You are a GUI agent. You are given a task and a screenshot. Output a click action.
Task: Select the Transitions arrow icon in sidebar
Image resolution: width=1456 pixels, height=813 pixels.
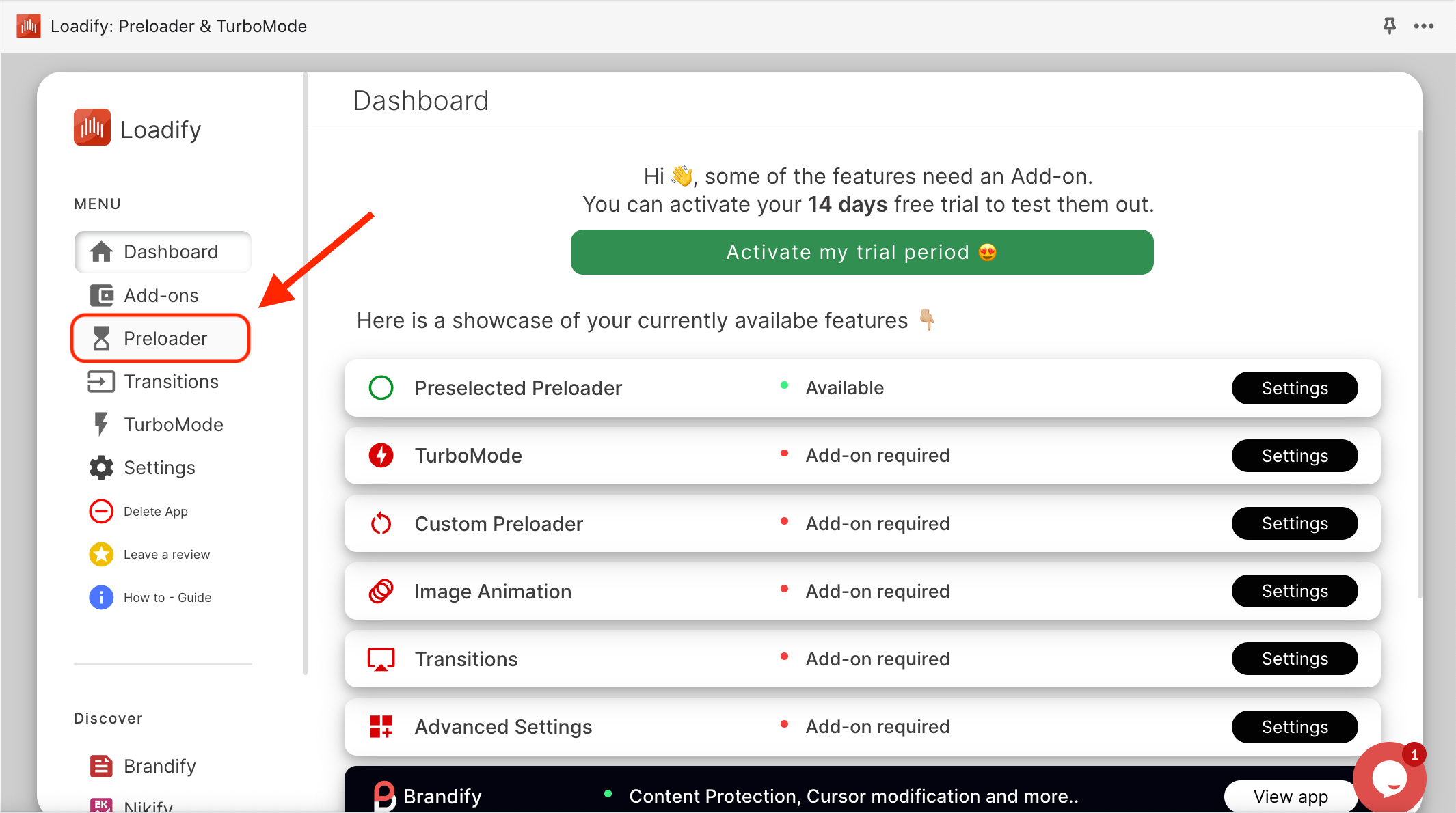point(100,381)
